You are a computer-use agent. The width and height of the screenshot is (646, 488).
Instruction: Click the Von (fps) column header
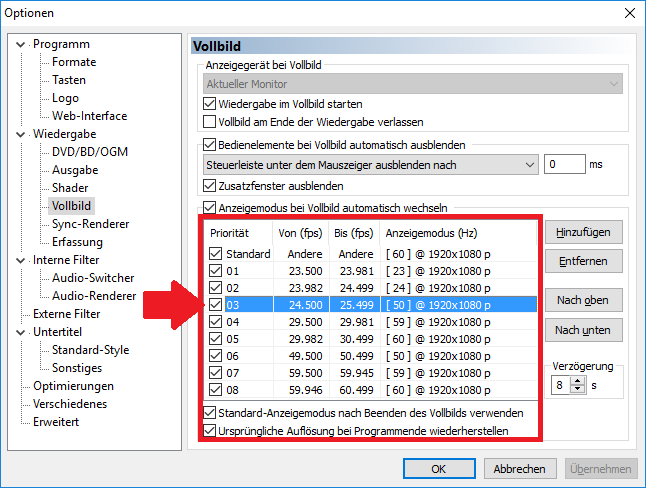pyautogui.click(x=301, y=233)
